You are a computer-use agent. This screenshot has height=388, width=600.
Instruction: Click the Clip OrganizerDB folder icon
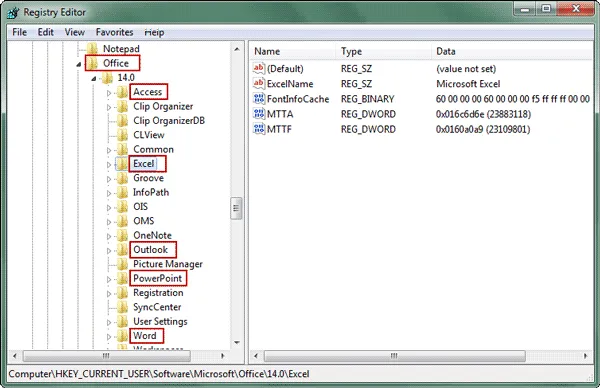[122, 121]
